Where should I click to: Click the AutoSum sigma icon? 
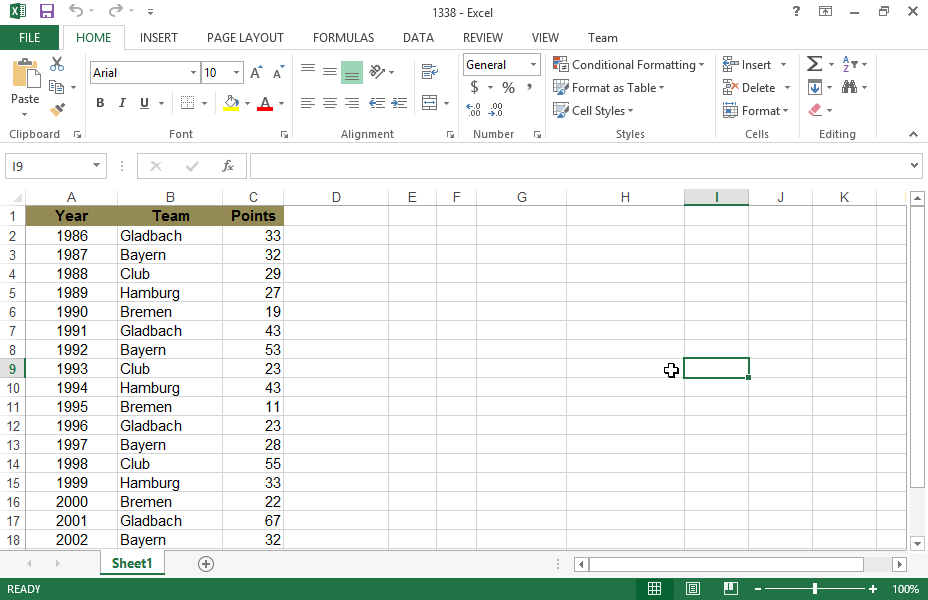(x=814, y=64)
